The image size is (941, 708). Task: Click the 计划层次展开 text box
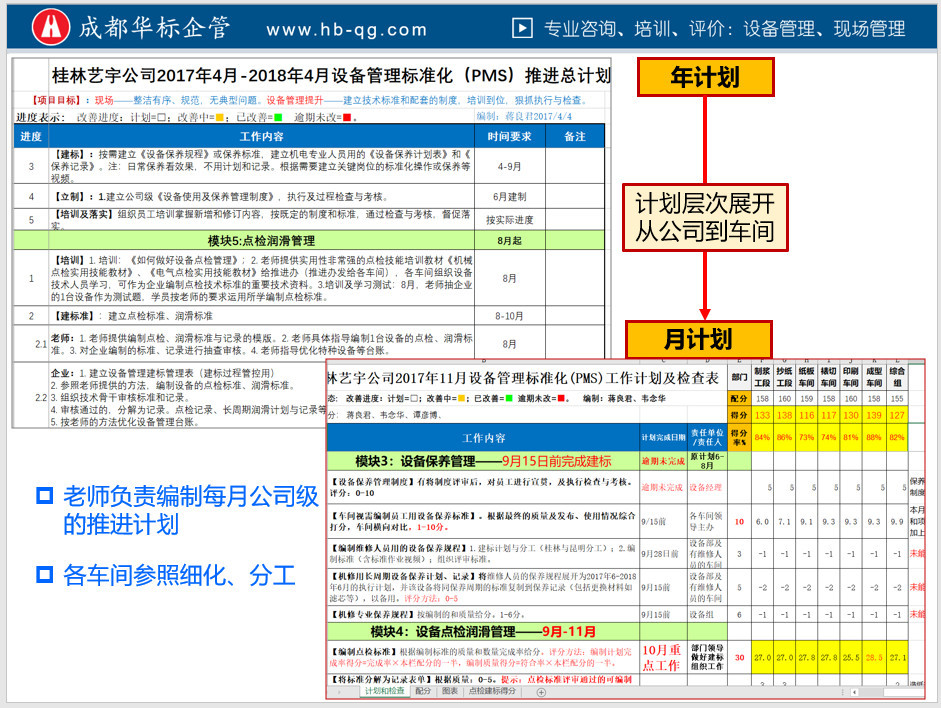(x=705, y=218)
